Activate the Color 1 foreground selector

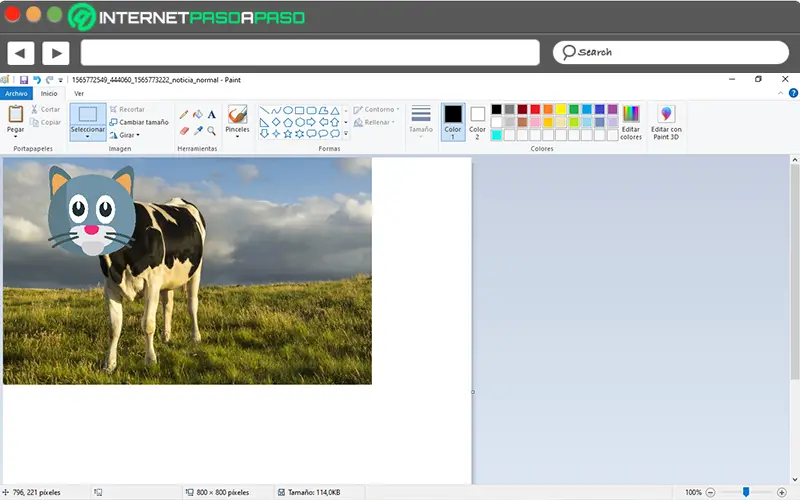point(453,122)
